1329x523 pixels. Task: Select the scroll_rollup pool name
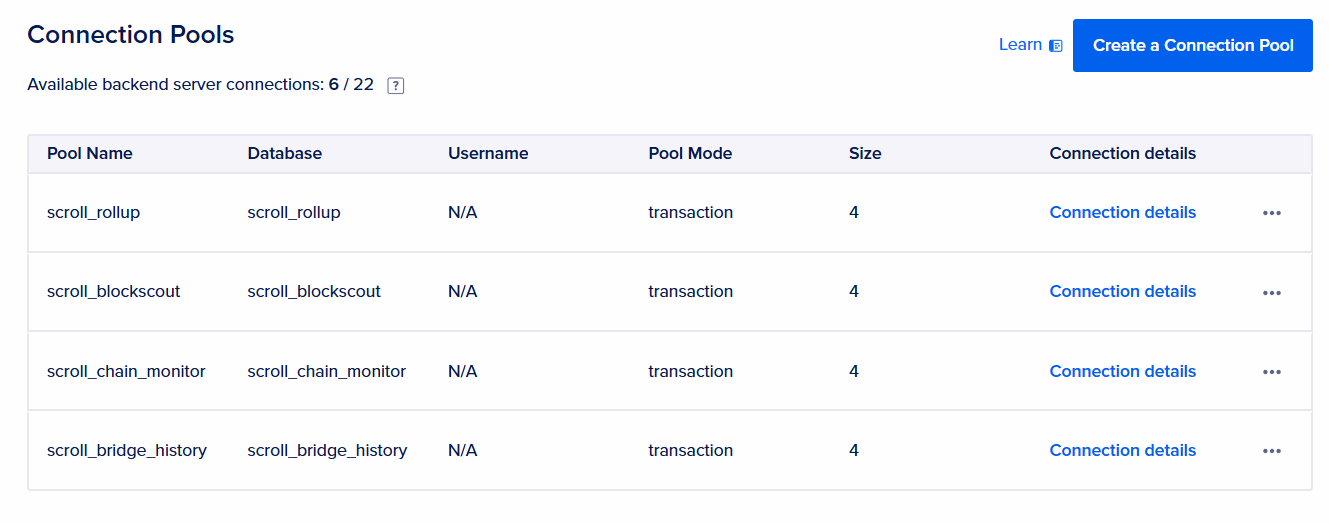pyautogui.click(x=93, y=212)
